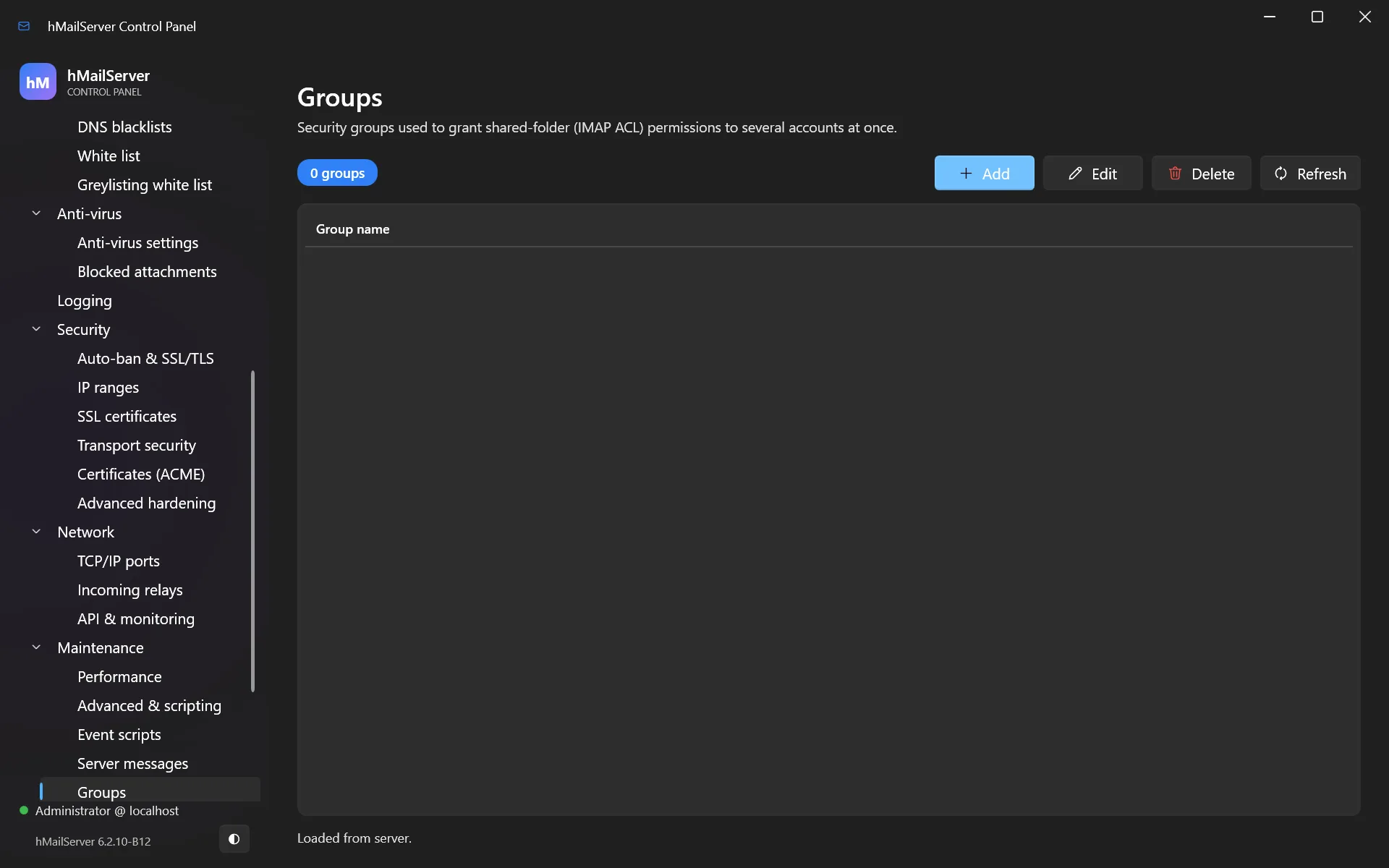
Task: Select TCP/IP ports in sidebar
Action: pos(119,561)
